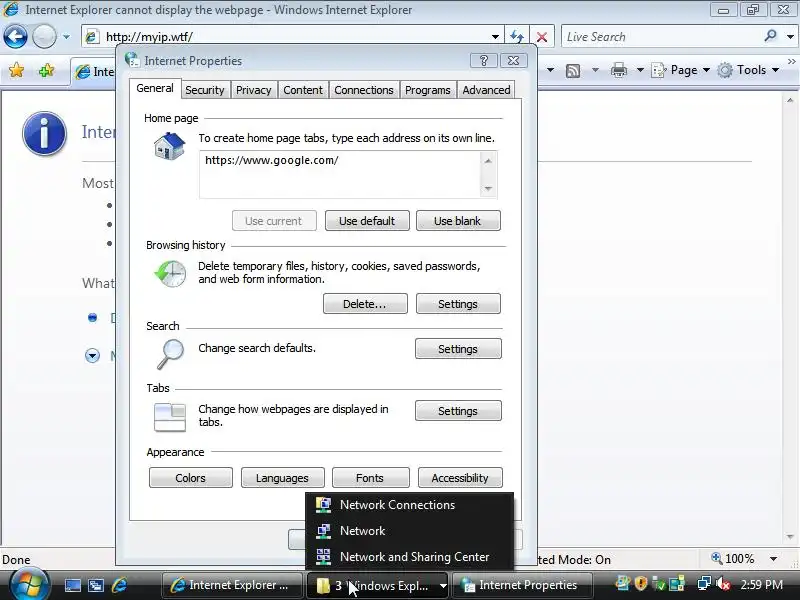Click the Tools menu dropdown arrow
Screen dimensions: 800x600
pyautogui.click(x=775, y=70)
